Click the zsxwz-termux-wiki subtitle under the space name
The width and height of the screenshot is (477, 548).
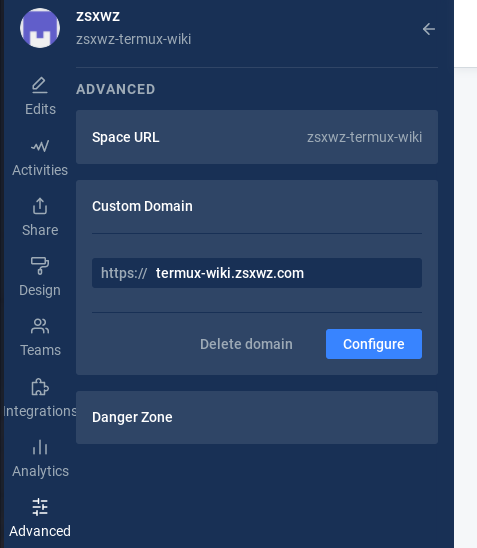(x=133, y=39)
